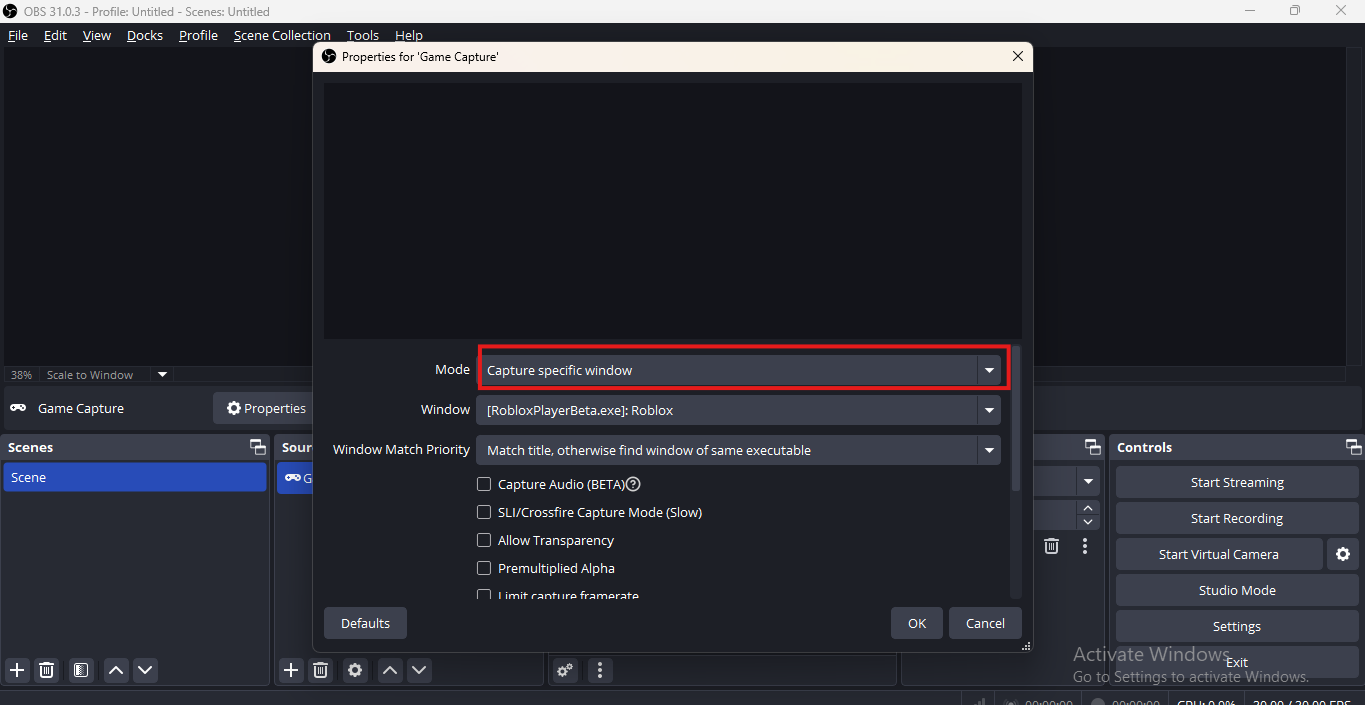Viewport: 1365px width, 705px height.
Task: Click the OBS logo in Properties title bar
Action: (x=329, y=57)
